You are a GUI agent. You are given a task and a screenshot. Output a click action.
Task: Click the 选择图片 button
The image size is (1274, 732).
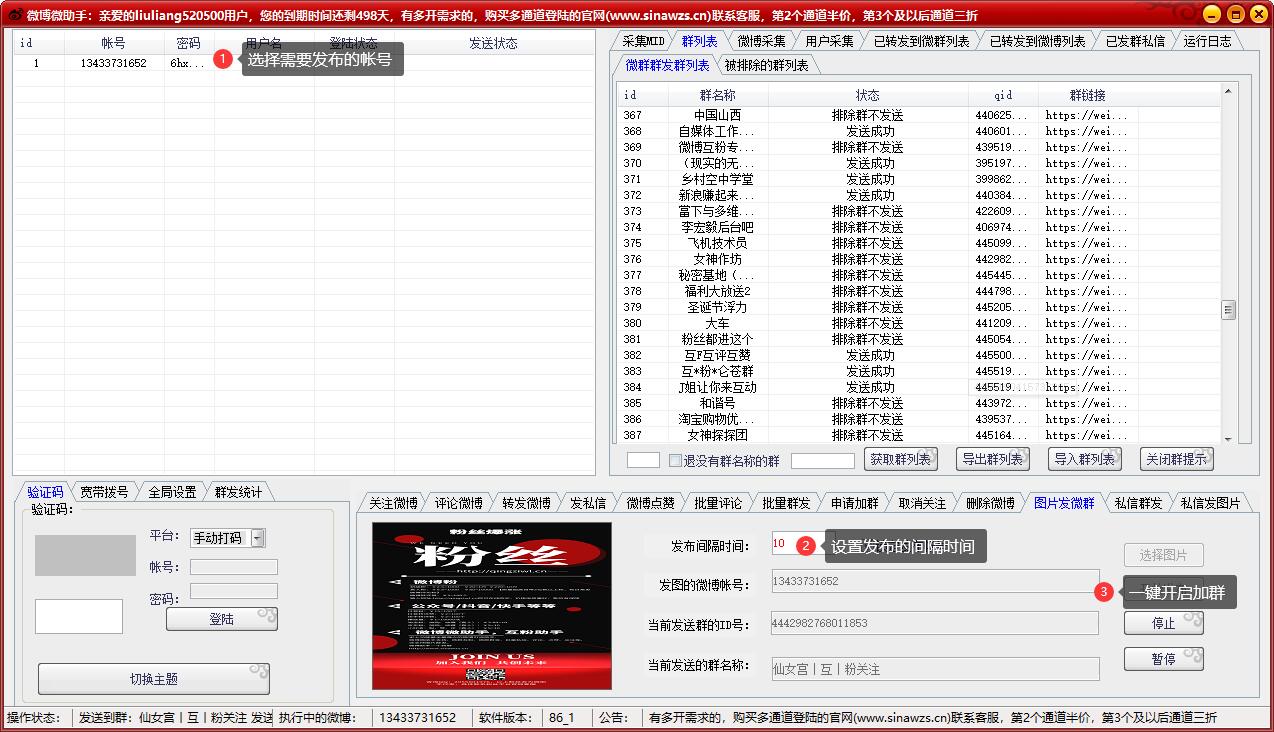coord(1163,555)
